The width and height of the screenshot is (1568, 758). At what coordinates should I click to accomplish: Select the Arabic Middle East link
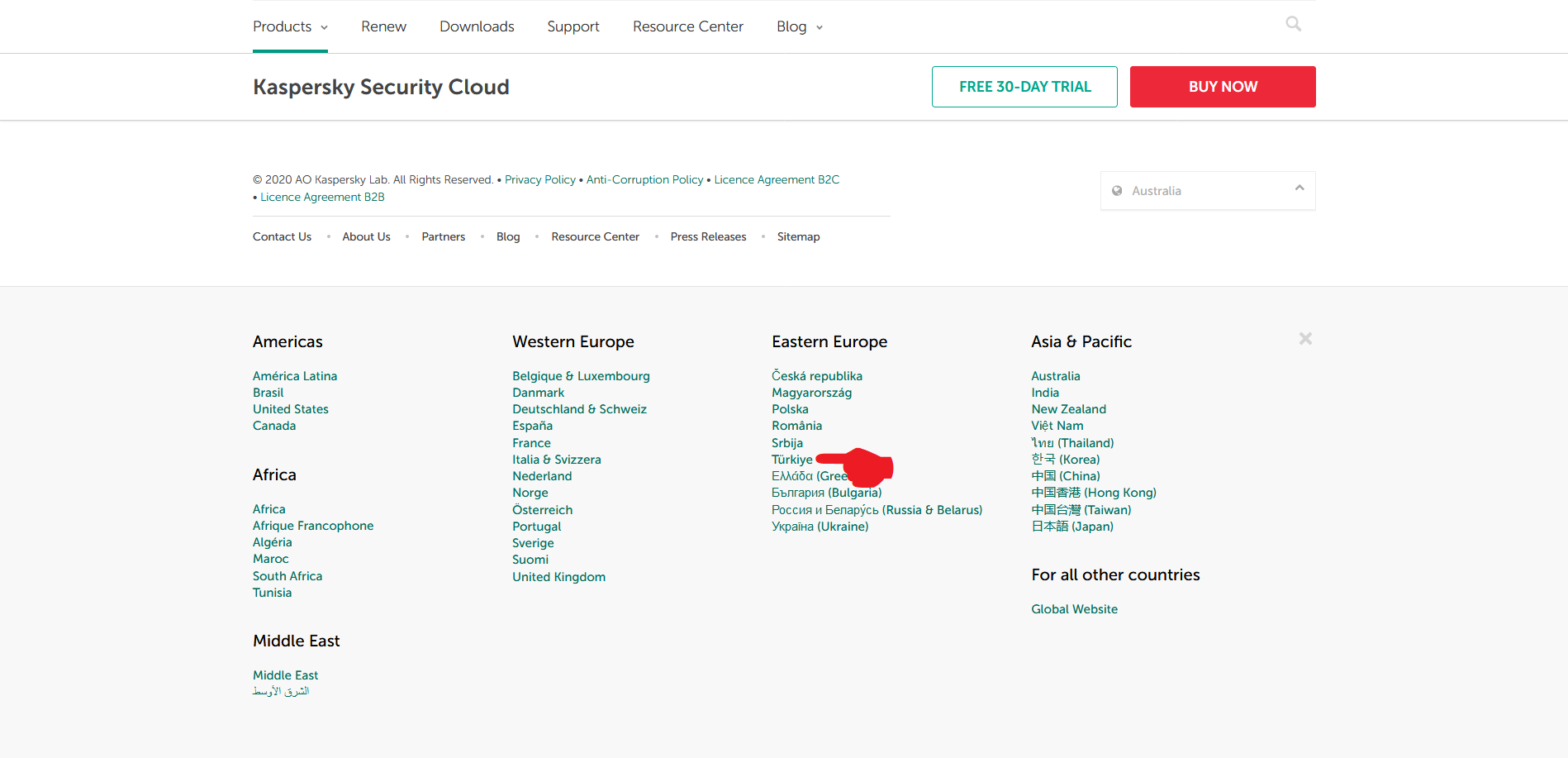(281, 691)
